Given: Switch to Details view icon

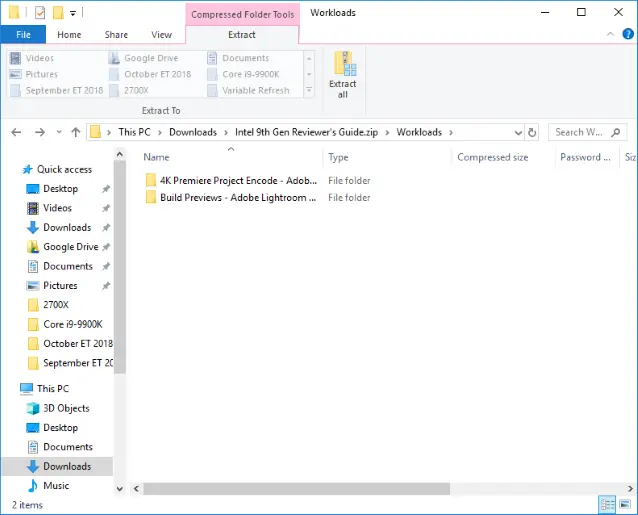Looking at the screenshot, I should click(x=607, y=505).
